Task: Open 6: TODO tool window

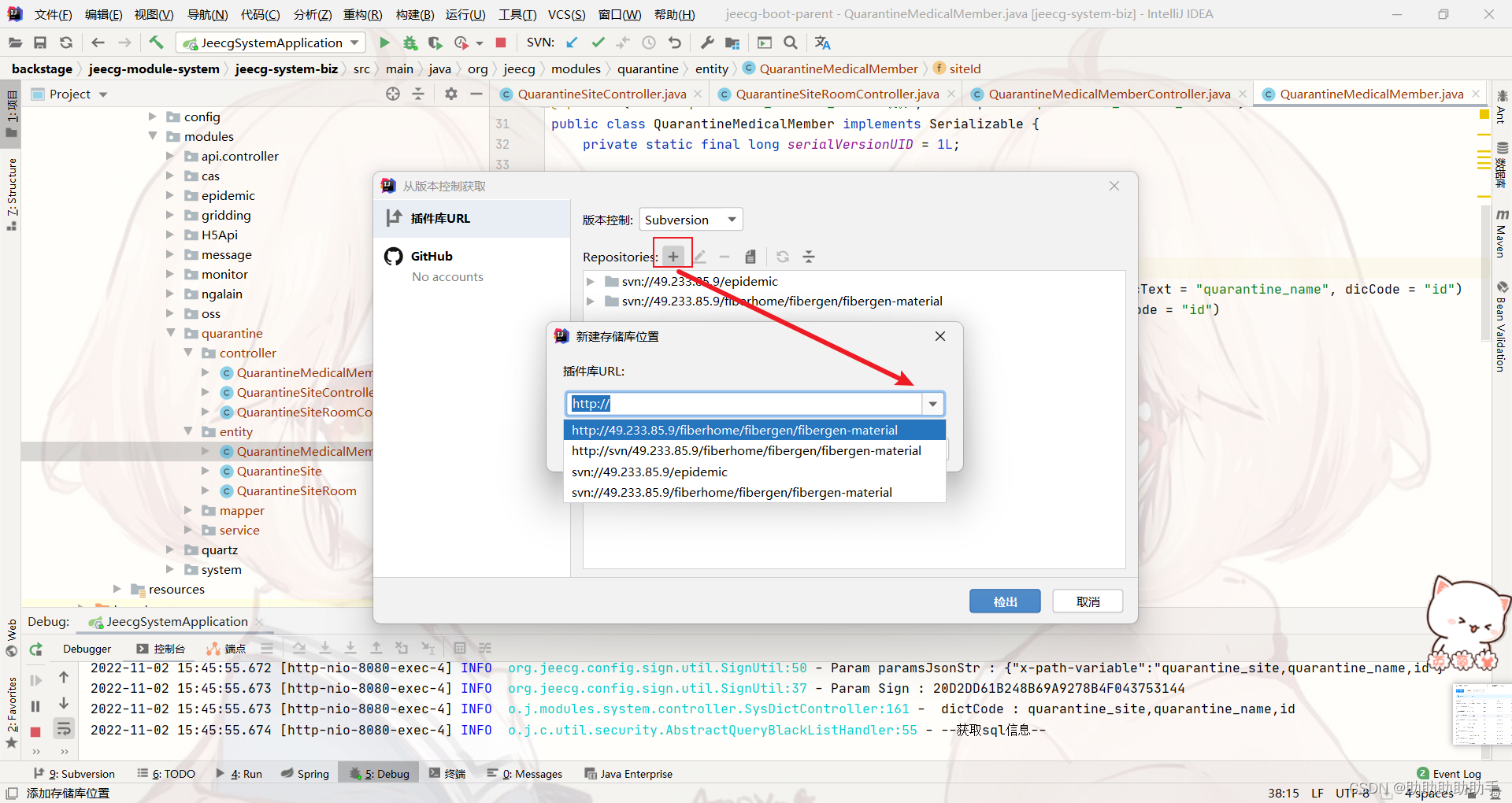Action: [166, 774]
